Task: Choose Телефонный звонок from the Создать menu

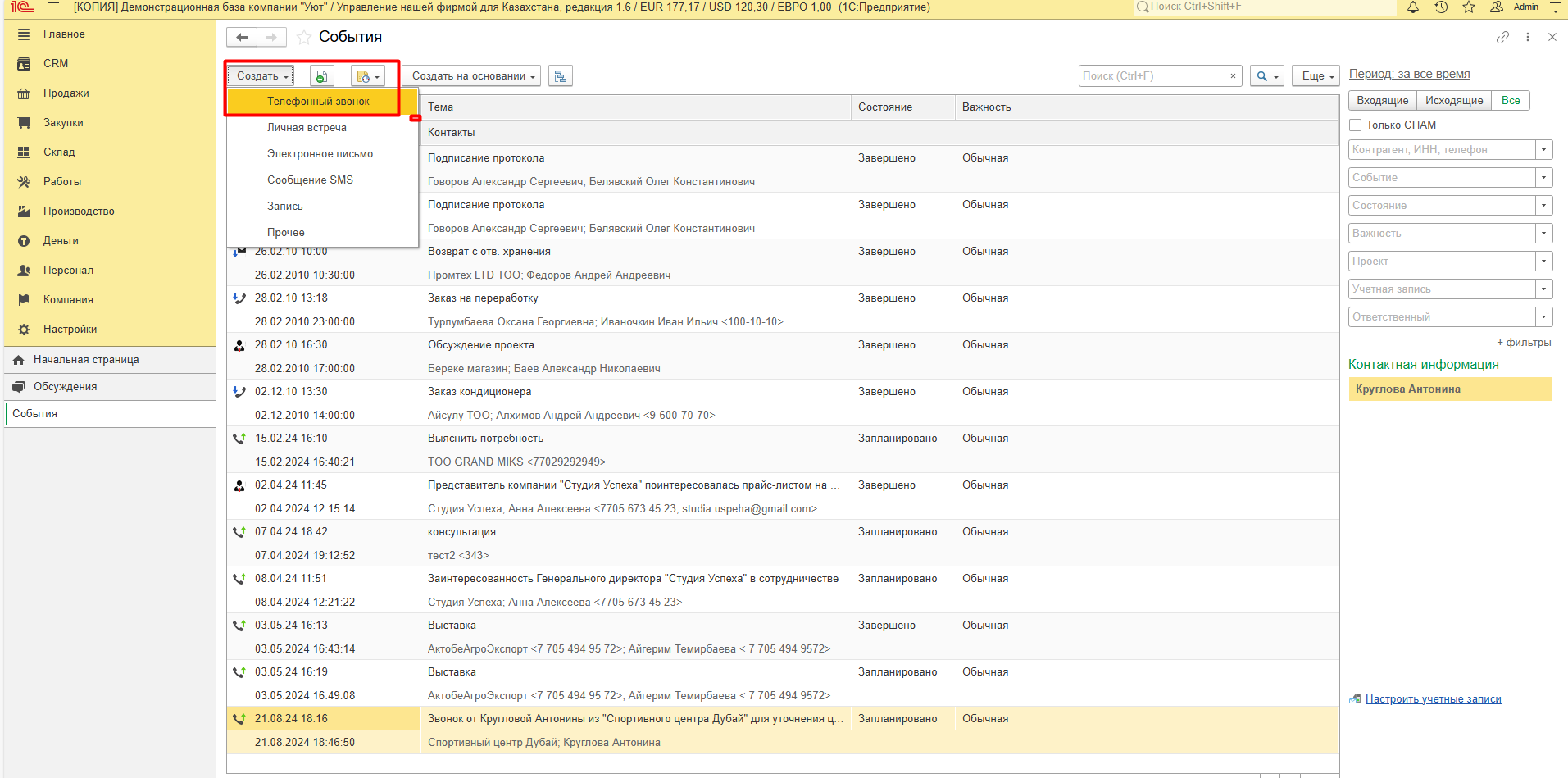Action: click(x=318, y=102)
